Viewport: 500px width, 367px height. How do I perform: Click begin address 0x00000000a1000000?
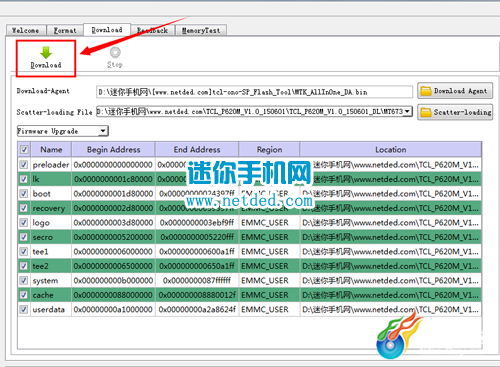pyautogui.click(x=113, y=310)
